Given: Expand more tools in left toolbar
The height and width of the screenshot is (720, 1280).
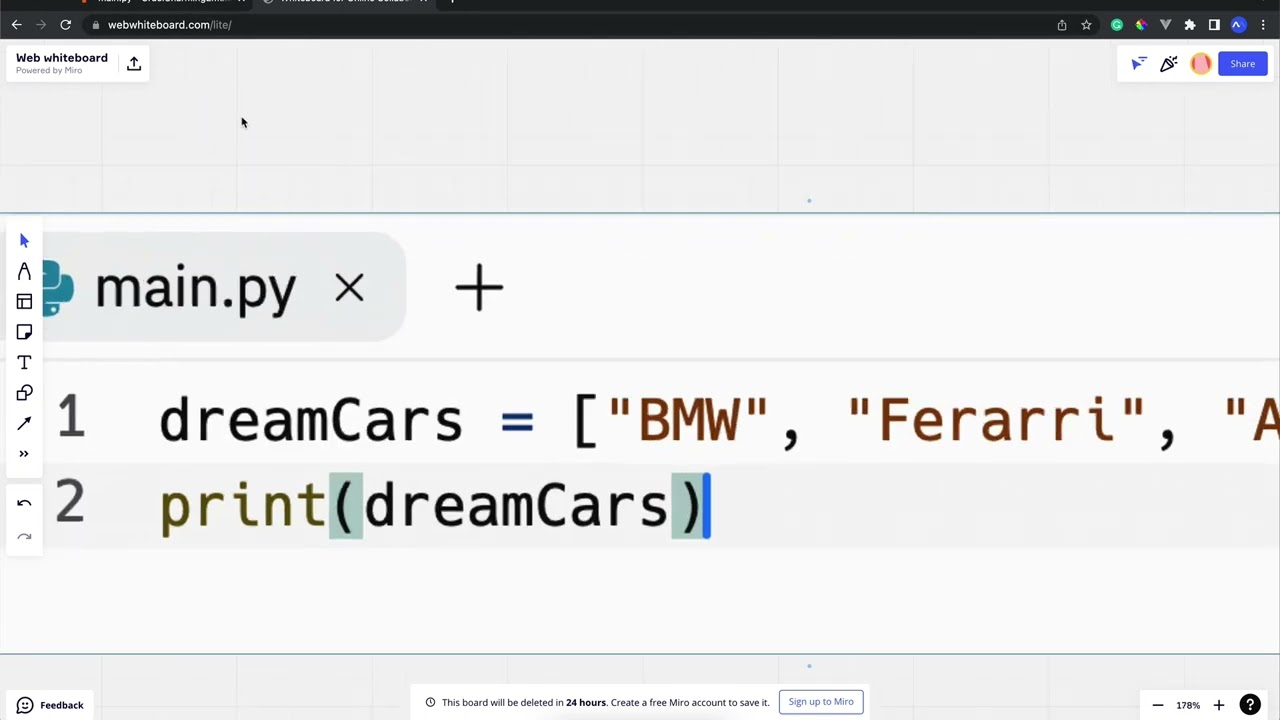Looking at the screenshot, I should tap(24, 454).
